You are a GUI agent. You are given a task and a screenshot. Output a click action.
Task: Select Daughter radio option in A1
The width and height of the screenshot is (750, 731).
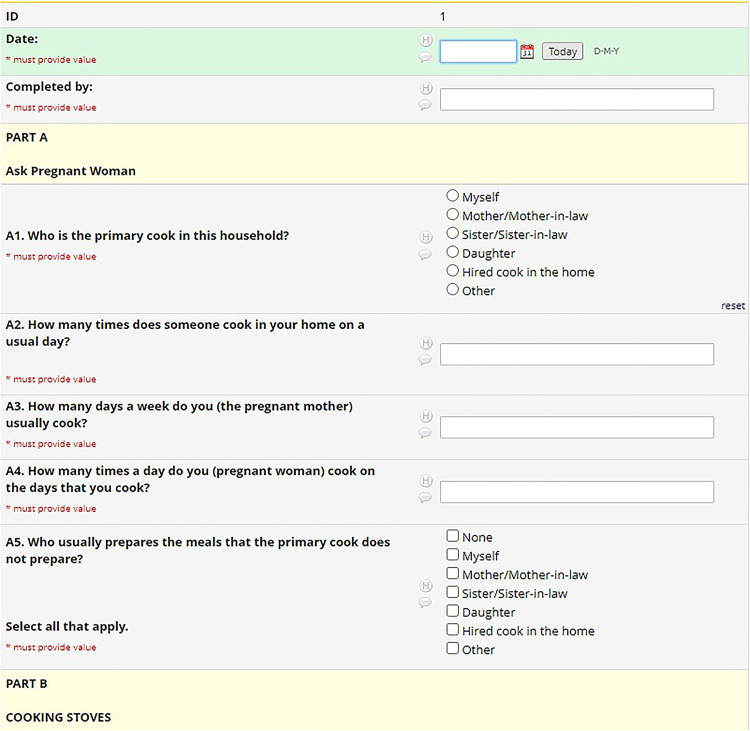[x=452, y=252]
